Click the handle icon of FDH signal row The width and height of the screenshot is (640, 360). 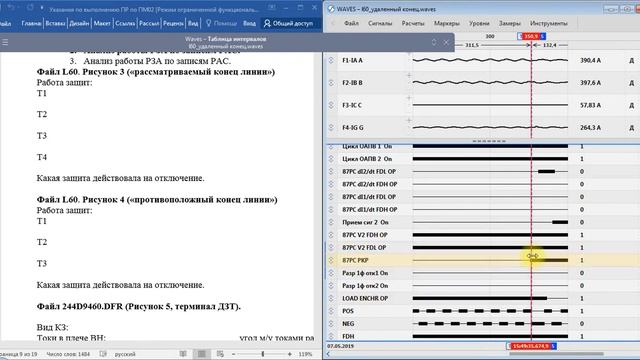click(331, 336)
